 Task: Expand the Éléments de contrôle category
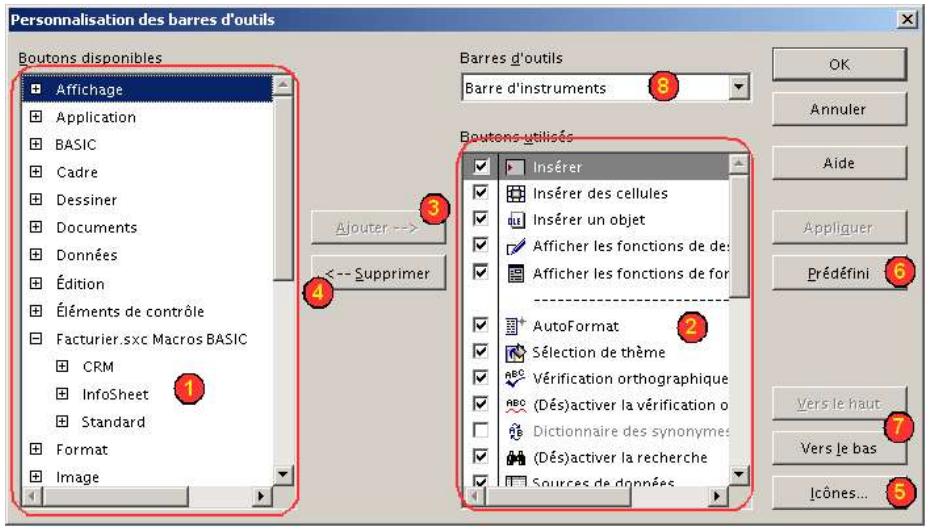tap(36, 311)
